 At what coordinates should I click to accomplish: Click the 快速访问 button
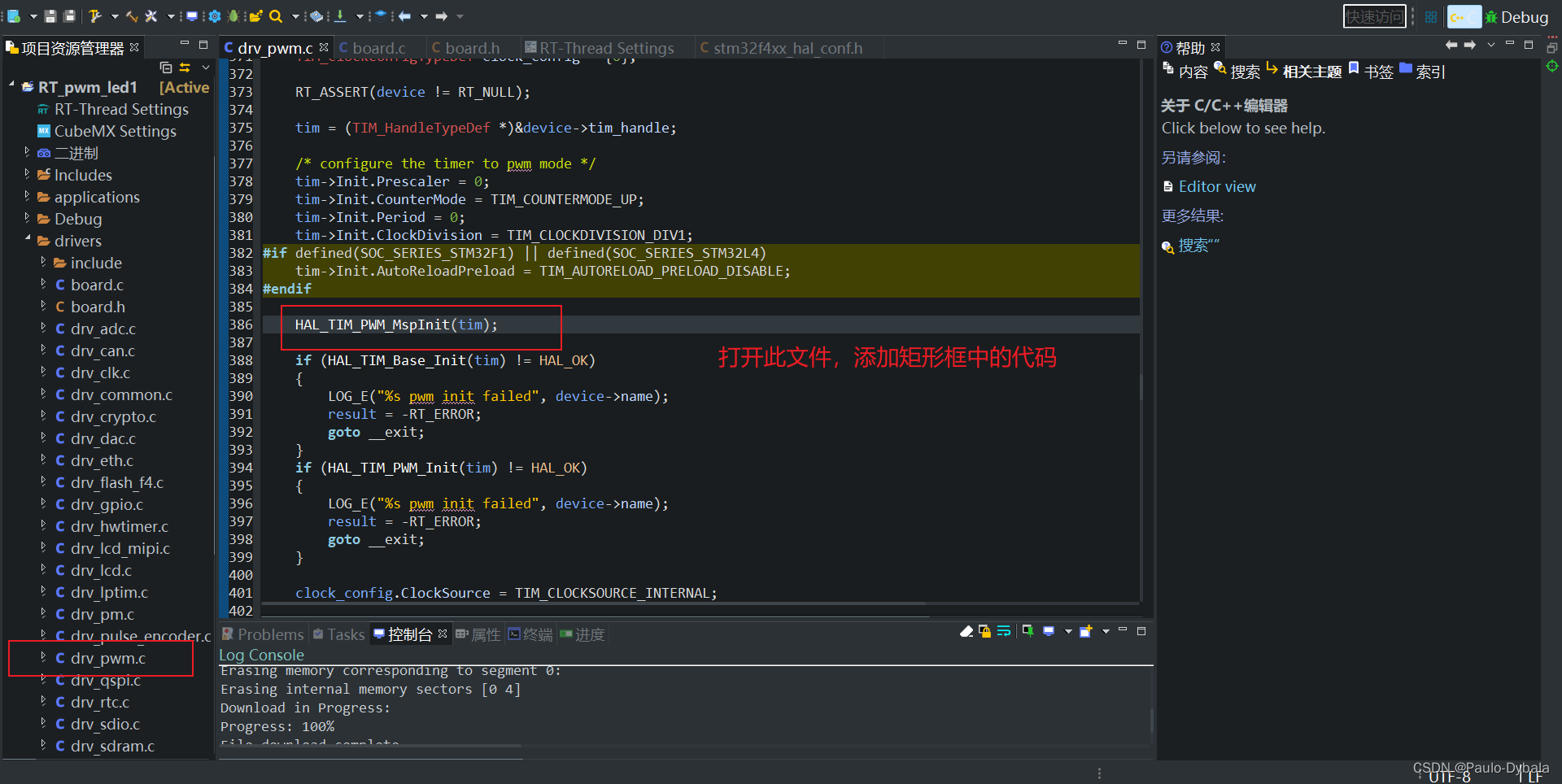tap(1374, 15)
